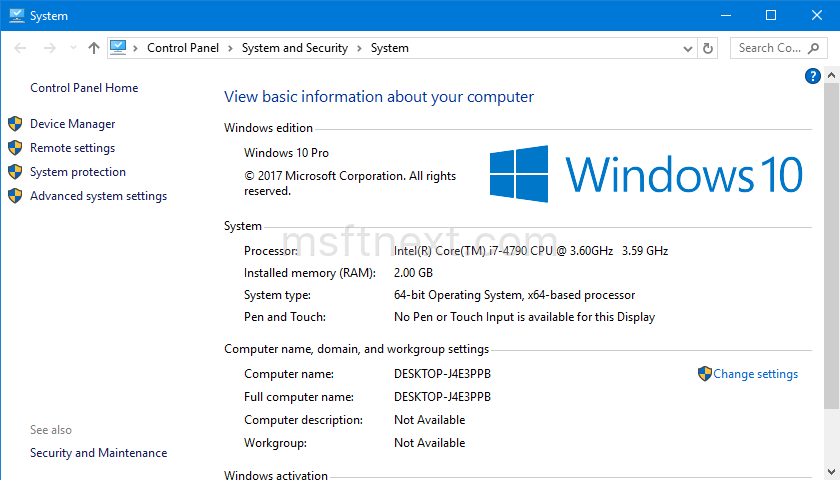The image size is (840, 480).
Task: Click the 2.00 GB installed memory value
Action: point(413,273)
